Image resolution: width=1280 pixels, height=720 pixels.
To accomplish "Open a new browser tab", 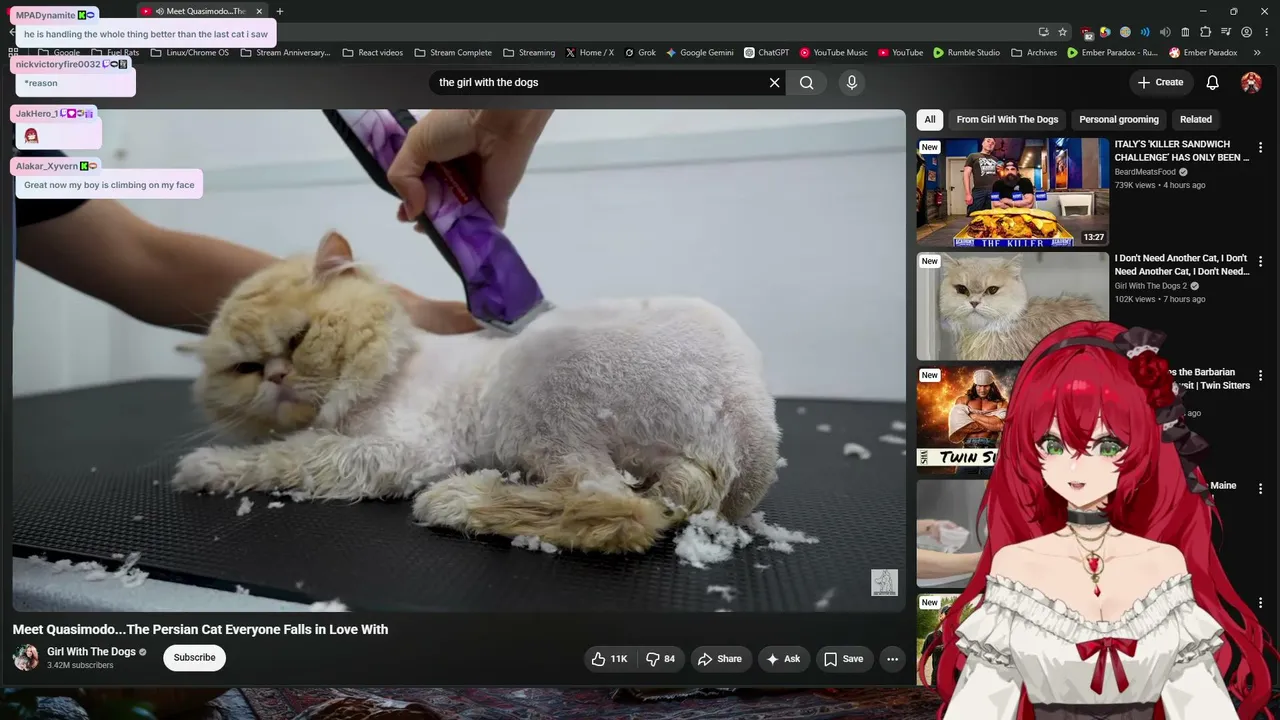I will 280,11.
